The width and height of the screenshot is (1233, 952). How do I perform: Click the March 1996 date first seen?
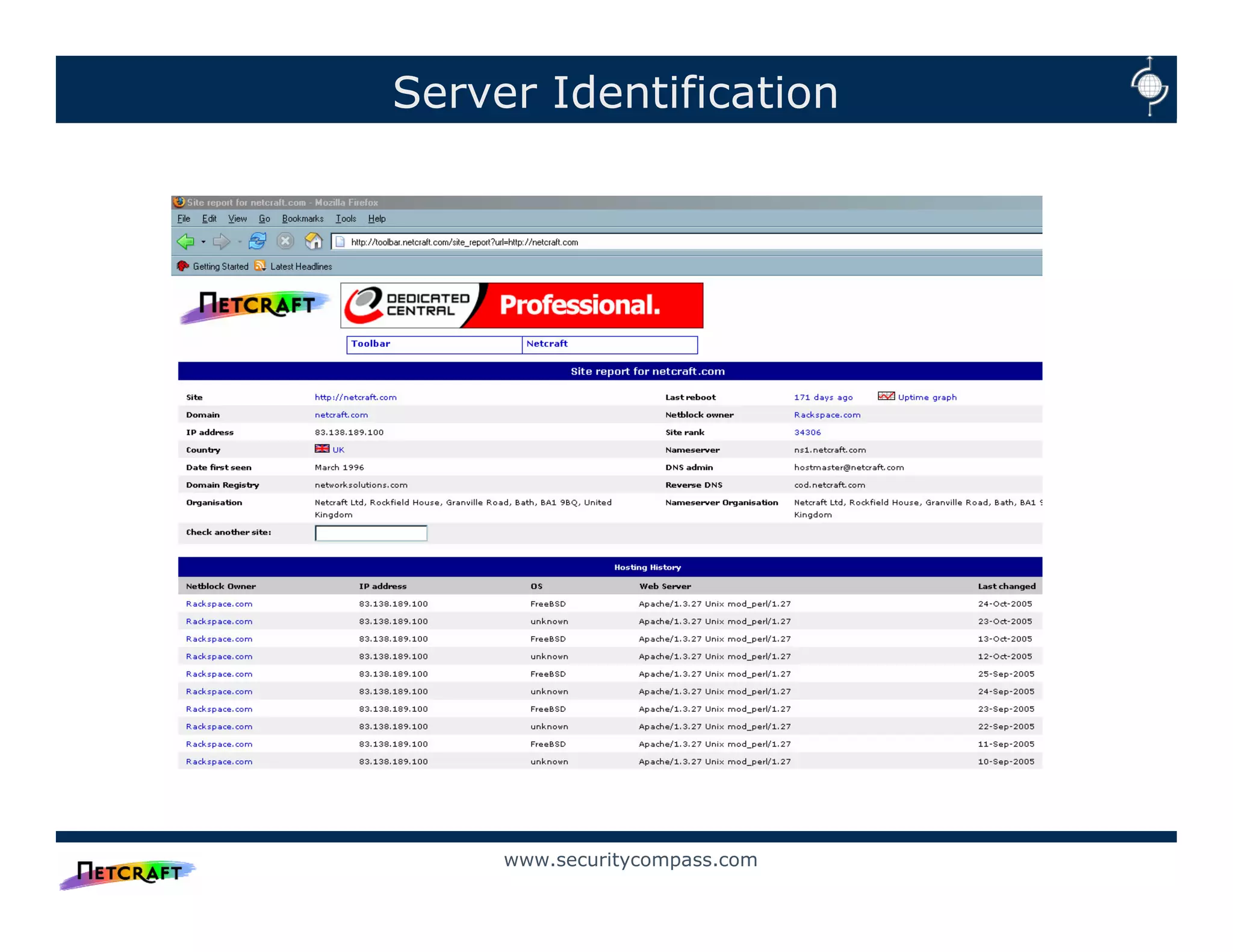[x=340, y=467]
